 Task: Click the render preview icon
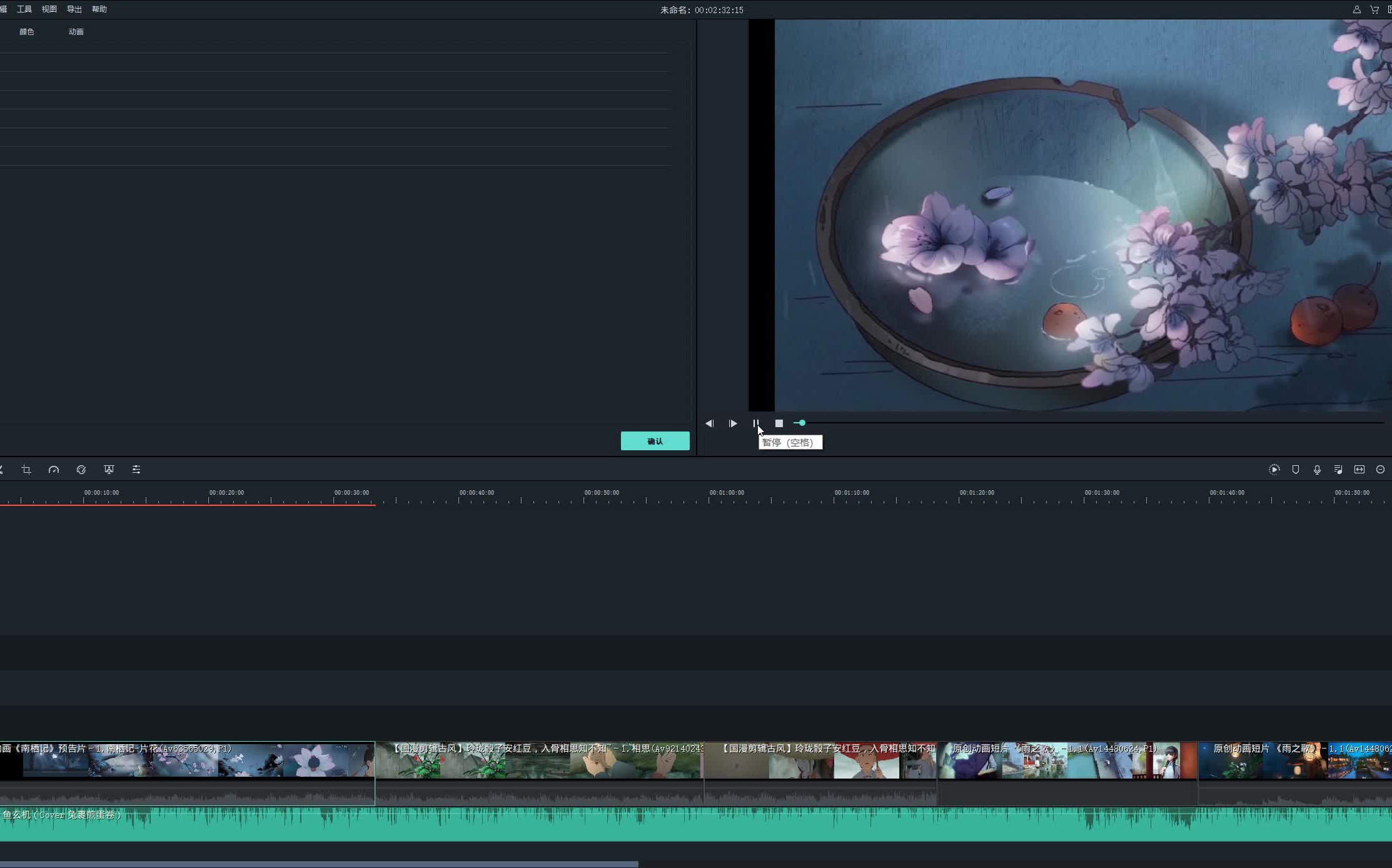pyautogui.click(x=1274, y=470)
